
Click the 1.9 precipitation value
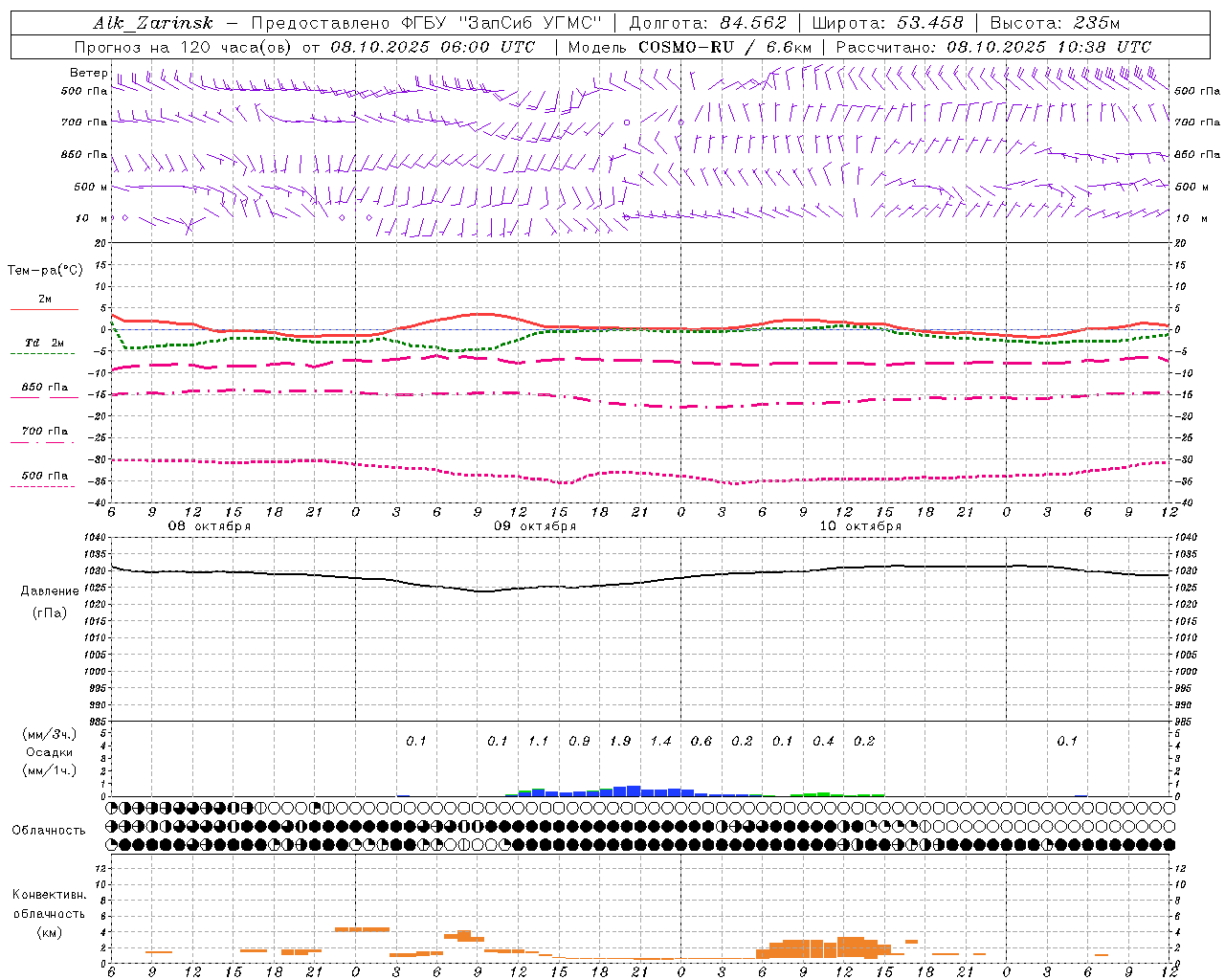(x=620, y=741)
